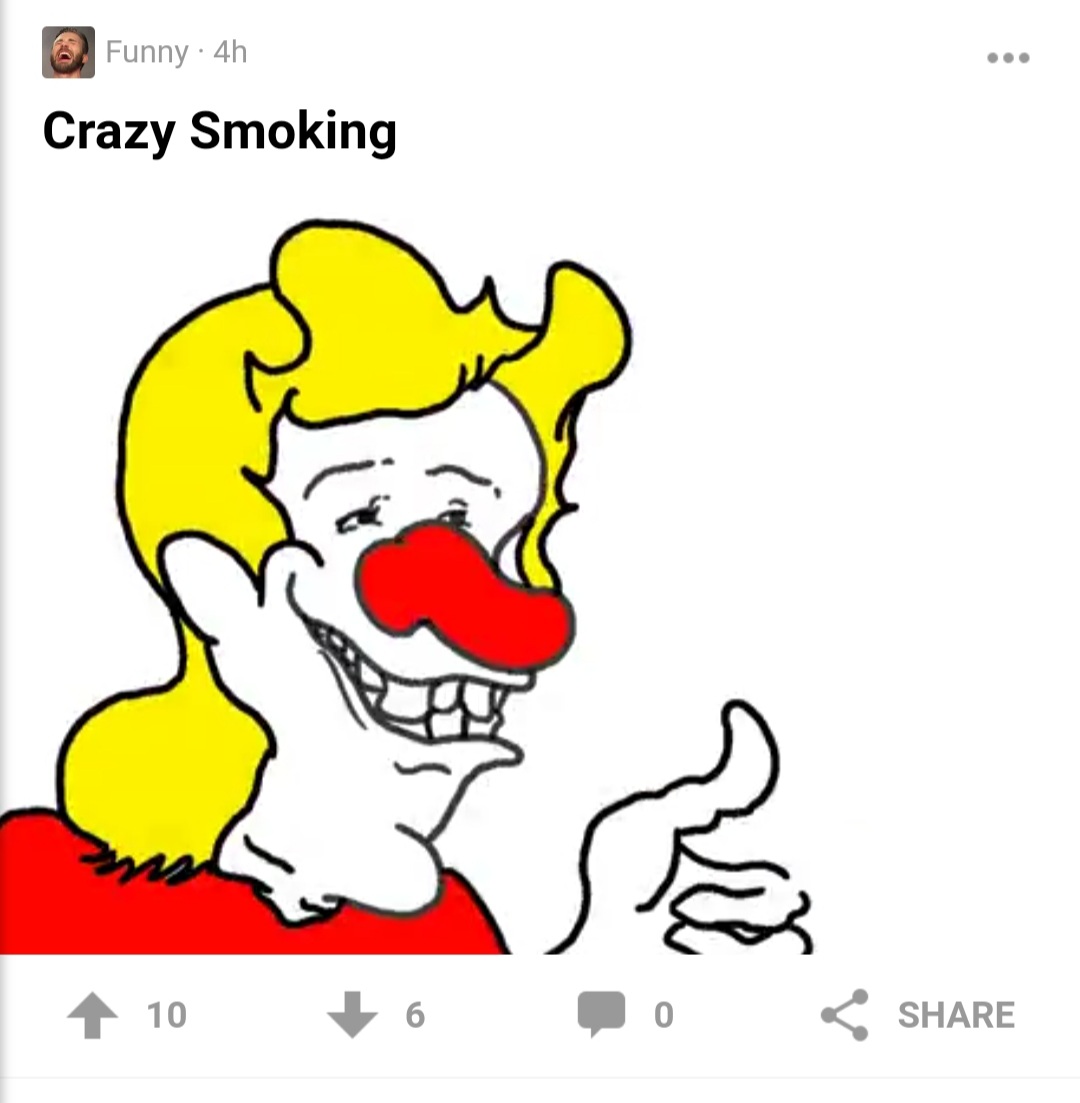Go to the Funny community name
Screen dimensions: 1080x1103
147,52
